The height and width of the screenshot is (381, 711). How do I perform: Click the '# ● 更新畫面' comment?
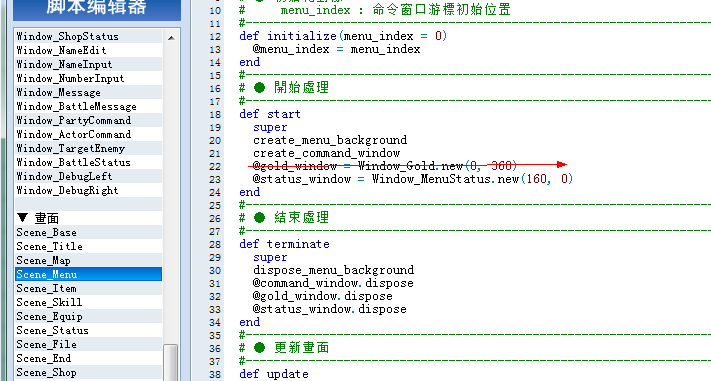284,348
